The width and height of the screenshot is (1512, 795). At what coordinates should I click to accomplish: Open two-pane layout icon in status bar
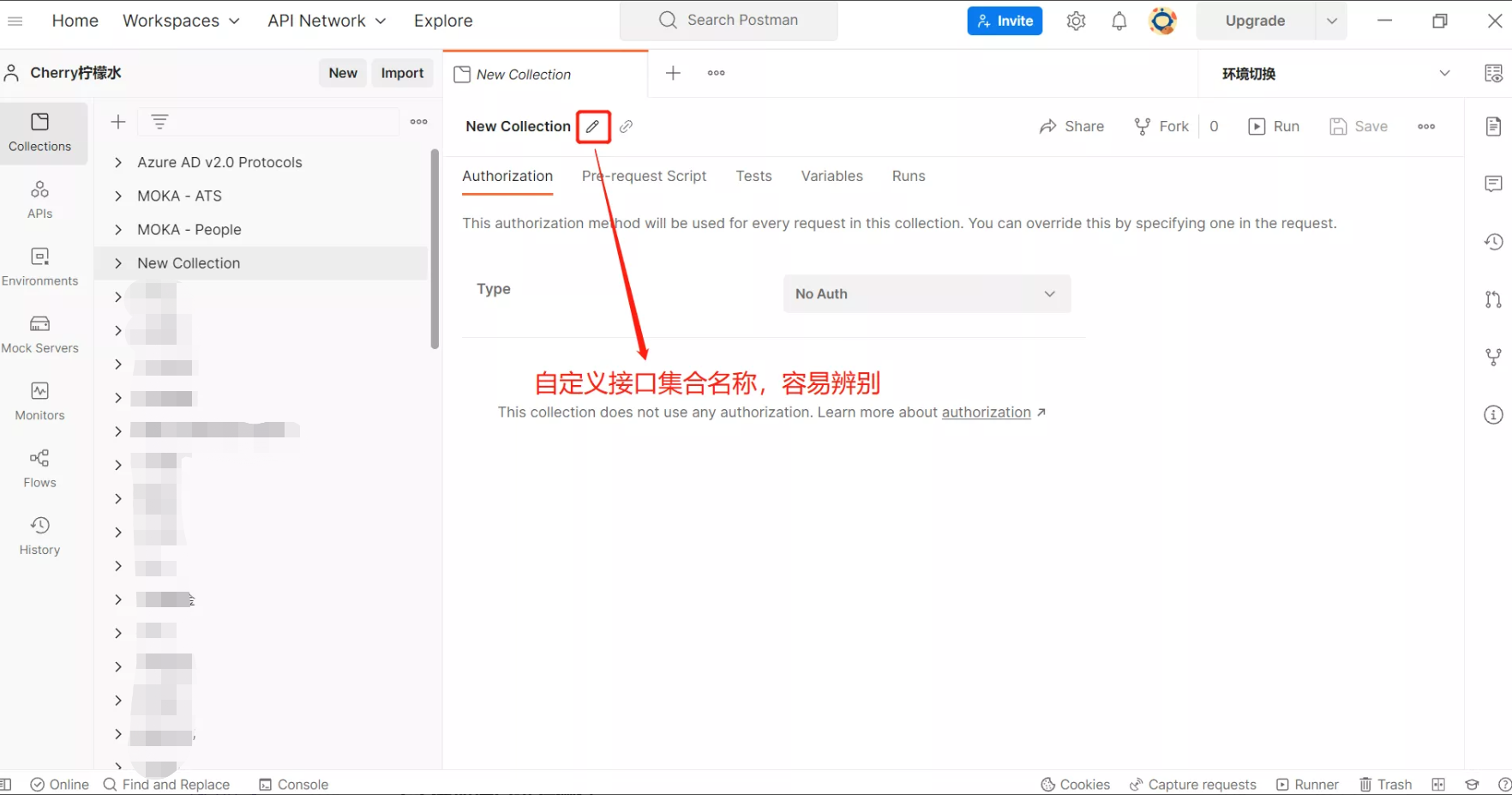1438,784
